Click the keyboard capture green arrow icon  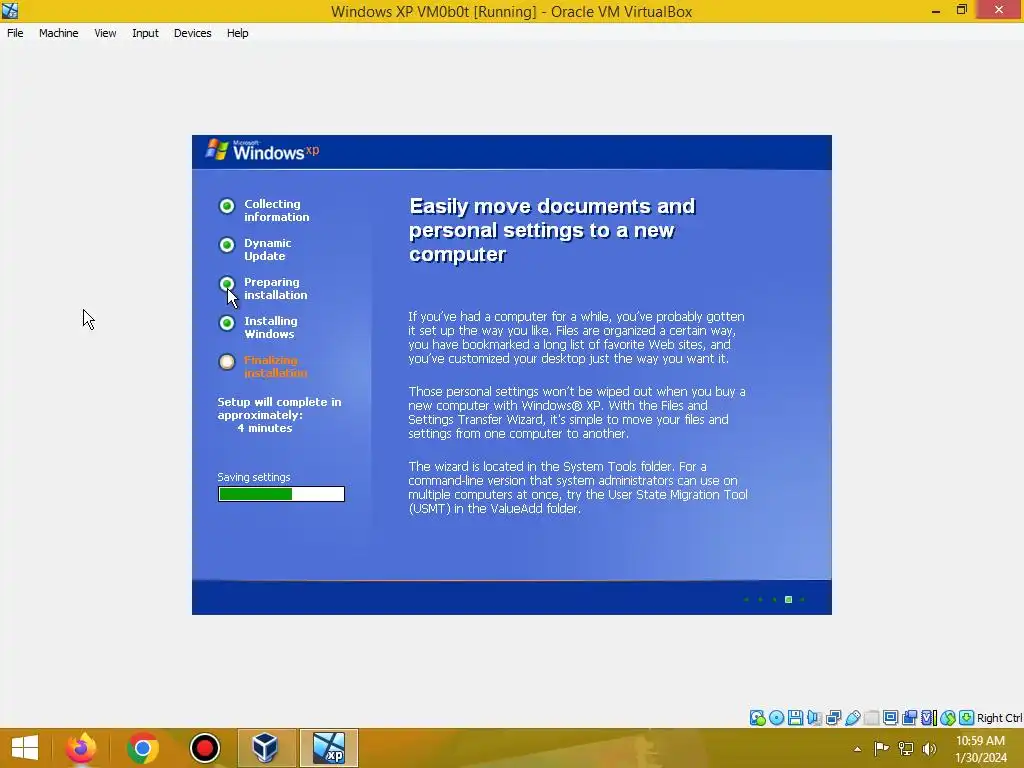pyautogui.click(x=967, y=718)
